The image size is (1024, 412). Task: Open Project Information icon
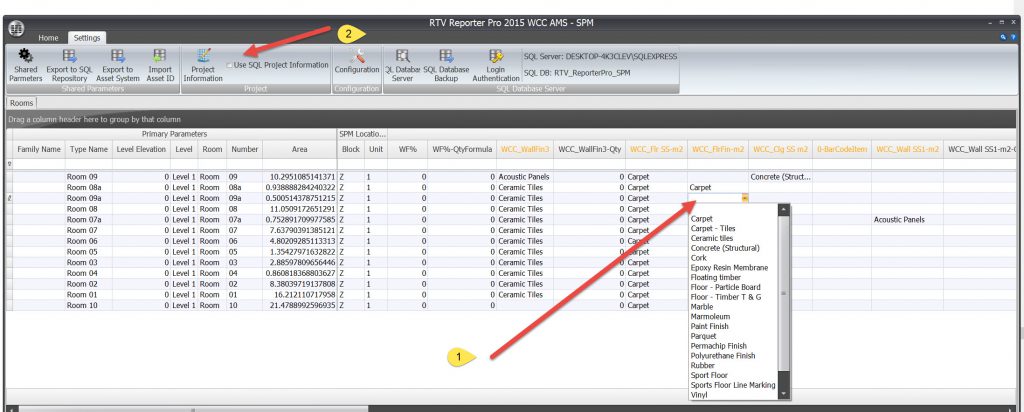pyautogui.click(x=203, y=57)
